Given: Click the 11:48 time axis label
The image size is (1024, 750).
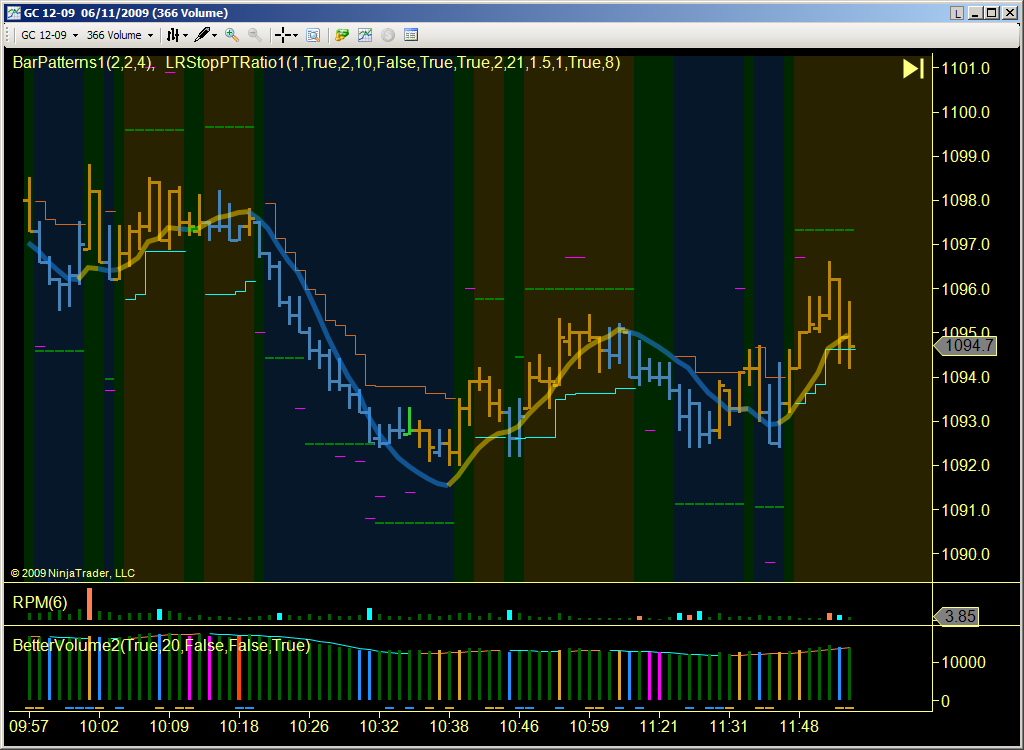Looking at the screenshot, I should click(x=799, y=726).
